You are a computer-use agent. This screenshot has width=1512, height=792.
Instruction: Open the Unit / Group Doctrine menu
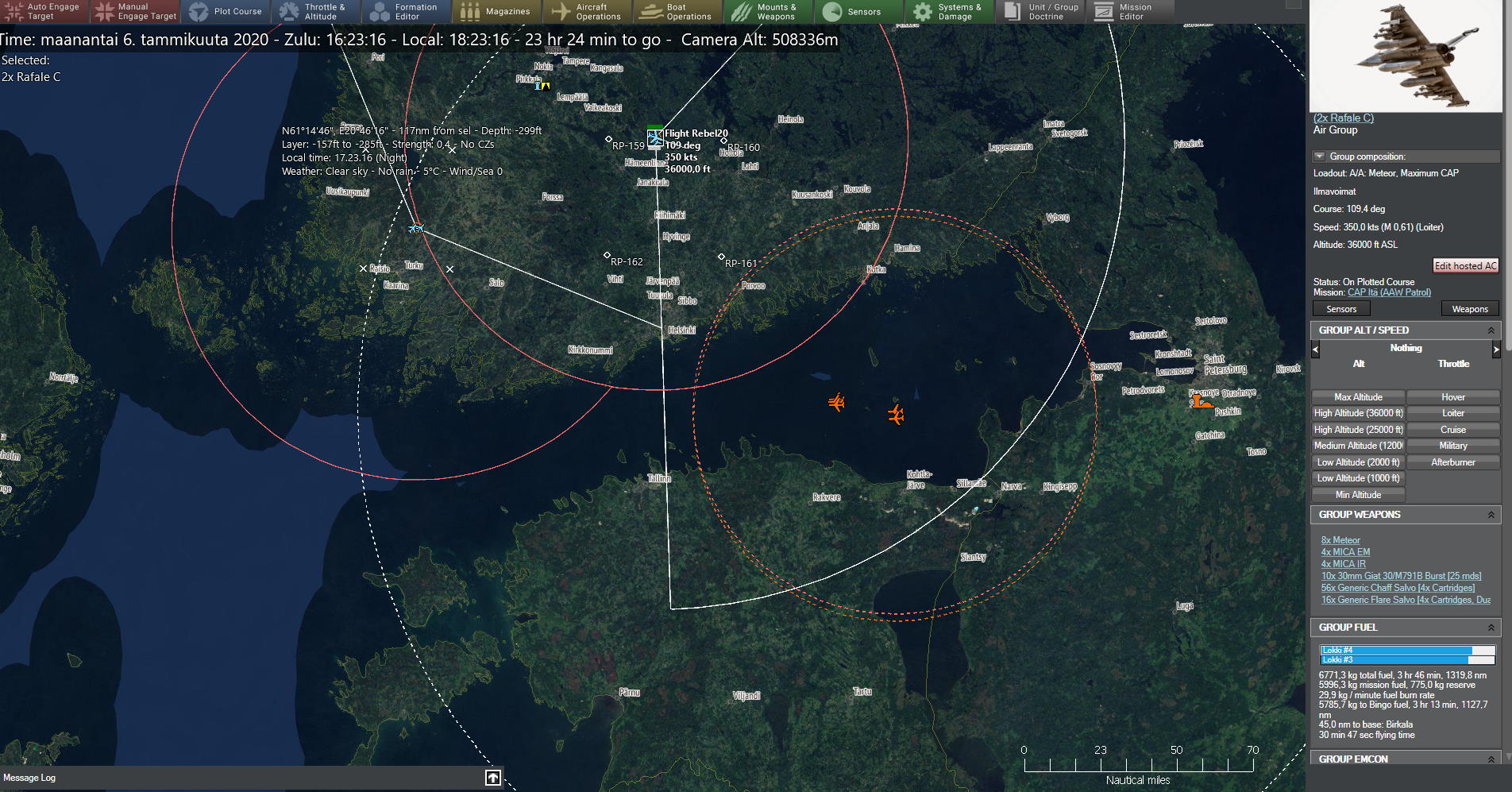[x=1042, y=11]
